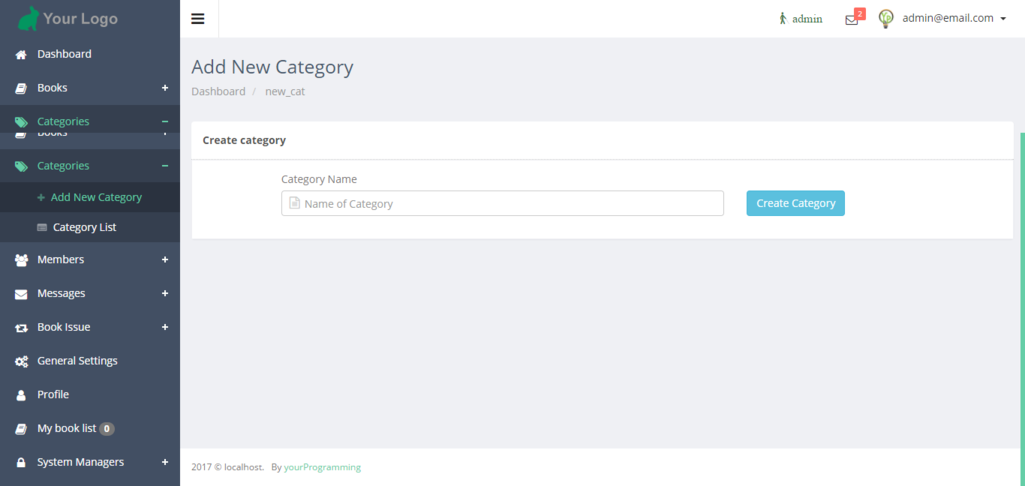This screenshot has width=1025, height=486.
Task: Click the System Managers lock icon
Action: pos(20,463)
